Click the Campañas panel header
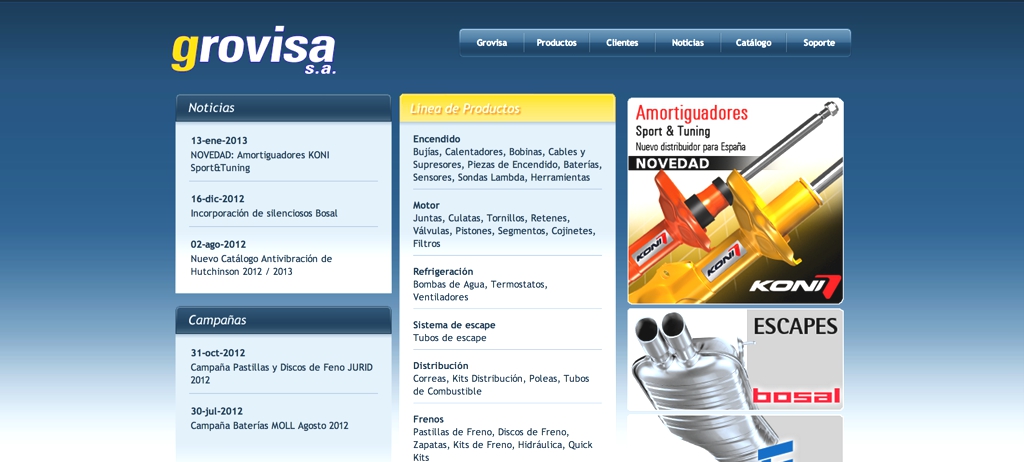Viewport: 1024px width, 462px height. click(x=283, y=320)
